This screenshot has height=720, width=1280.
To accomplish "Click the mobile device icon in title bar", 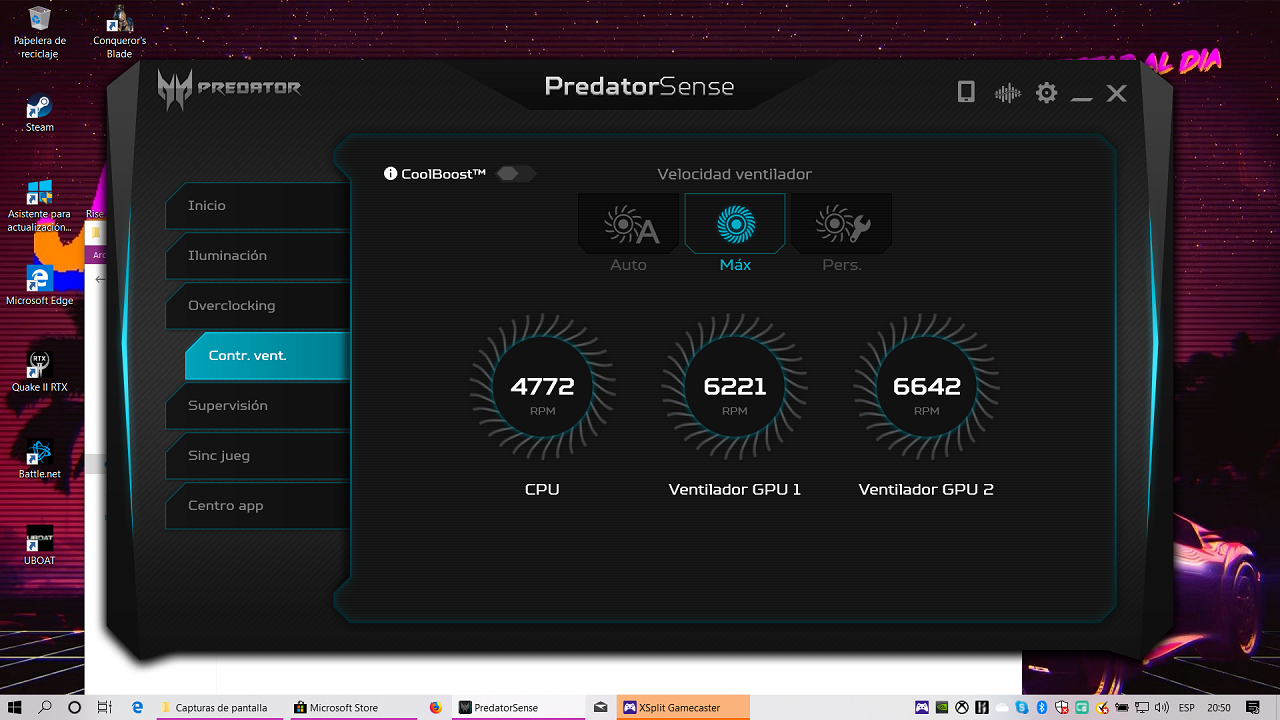I will [966, 93].
